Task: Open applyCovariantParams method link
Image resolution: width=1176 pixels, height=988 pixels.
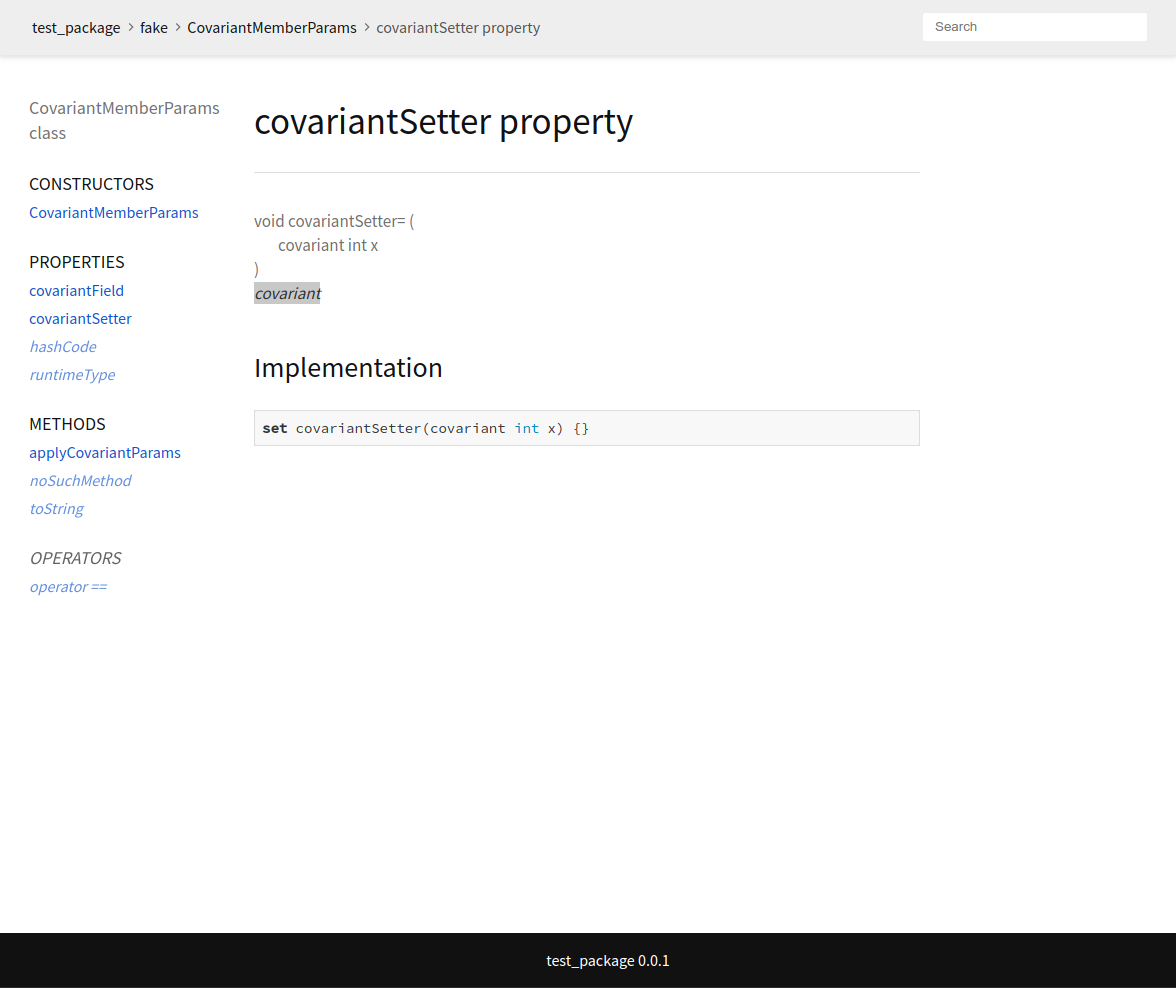Action: click(105, 453)
